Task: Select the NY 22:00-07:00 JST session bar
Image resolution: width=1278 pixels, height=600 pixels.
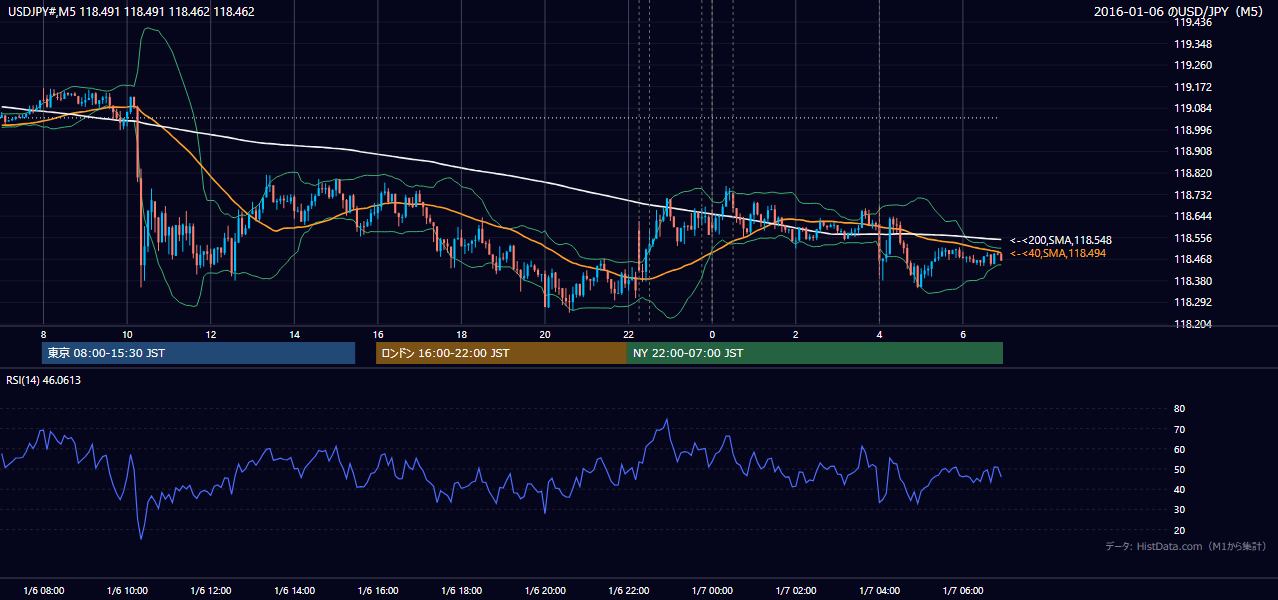Action: (814, 353)
